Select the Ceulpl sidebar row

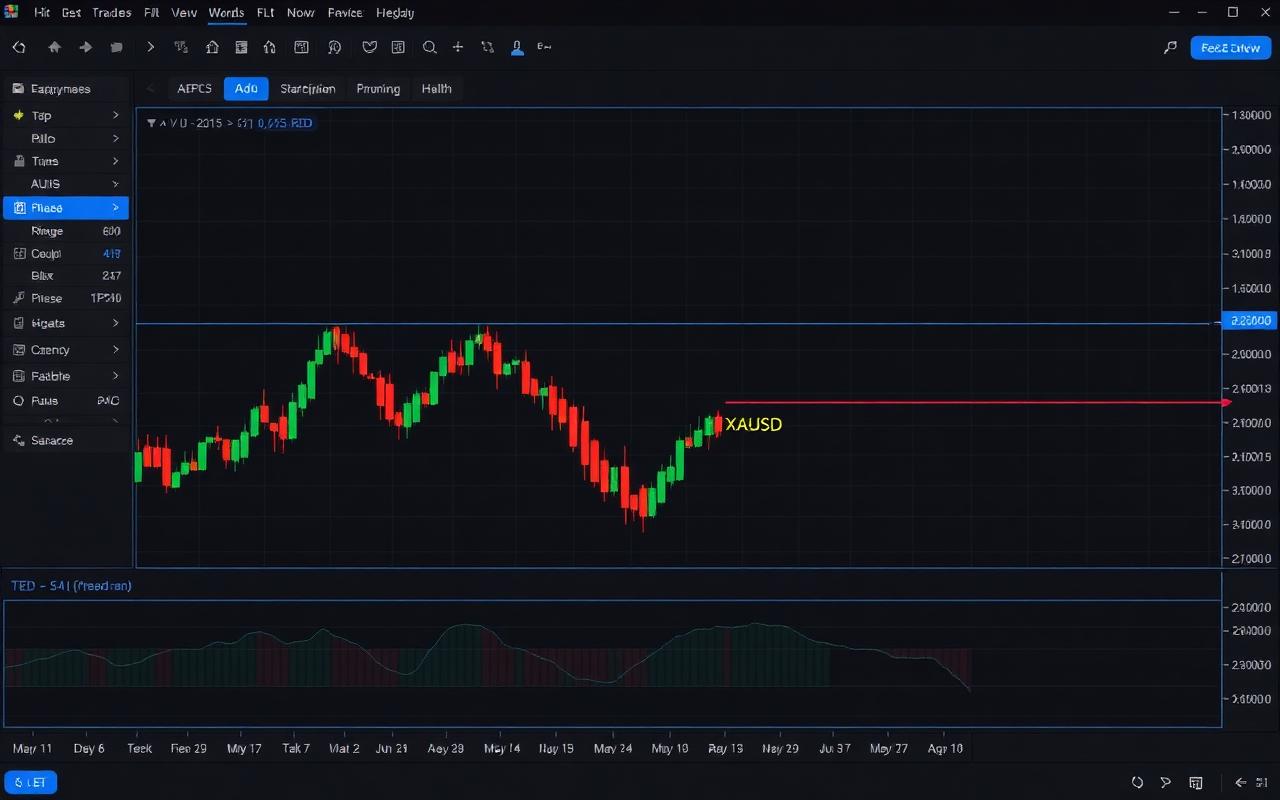pos(66,254)
